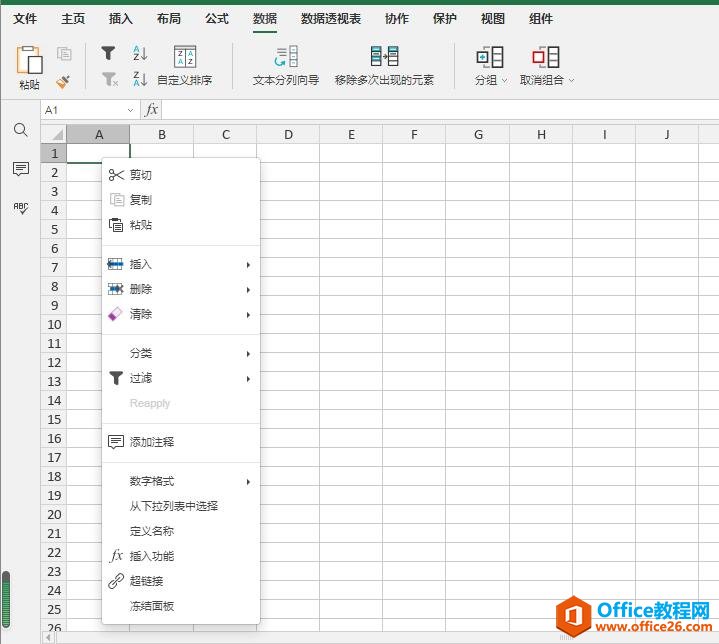Click the Paste clipboard icon in ribbon
The height and width of the screenshot is (644, 719).
point(29,60)
